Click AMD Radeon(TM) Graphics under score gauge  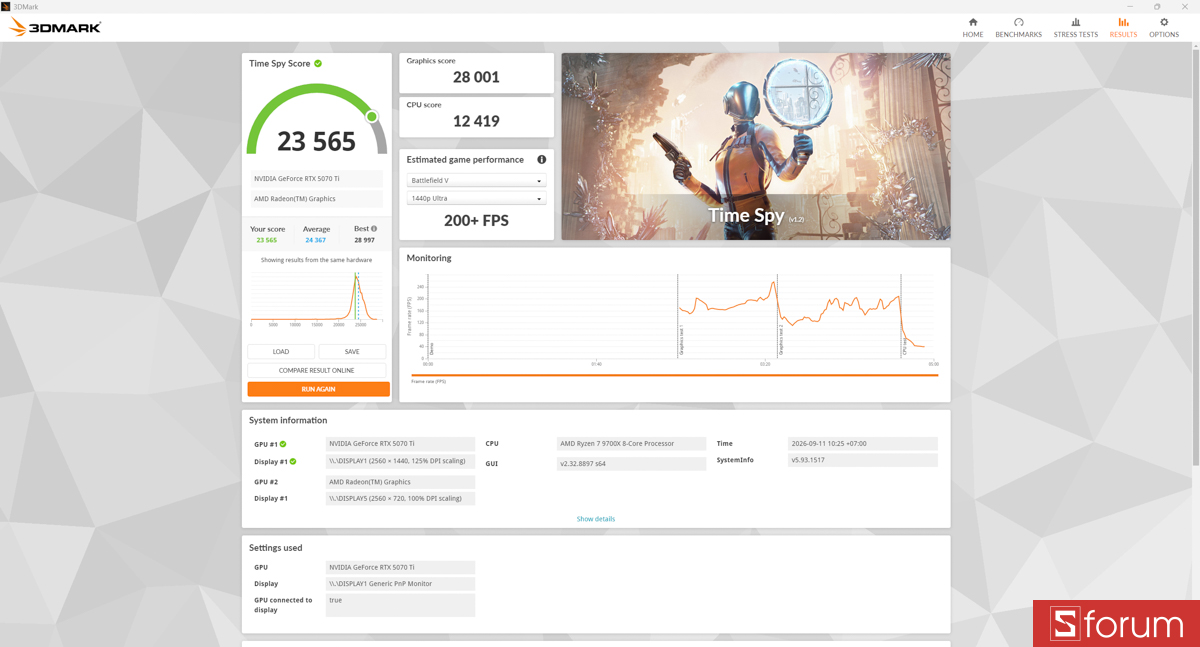click(x=317, y=199)
